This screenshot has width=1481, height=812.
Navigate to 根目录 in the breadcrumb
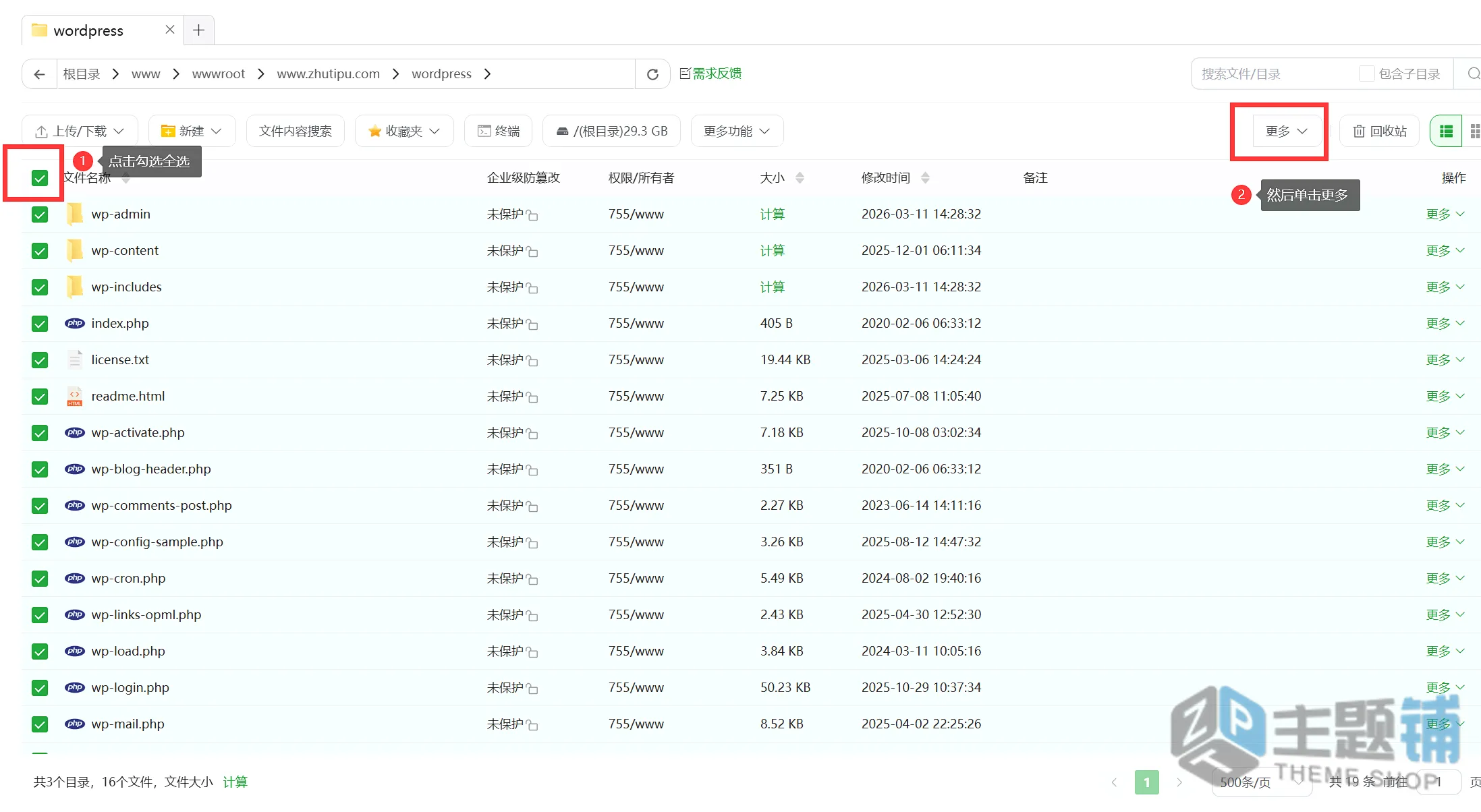pyautogui.click(x=82, y=74)
